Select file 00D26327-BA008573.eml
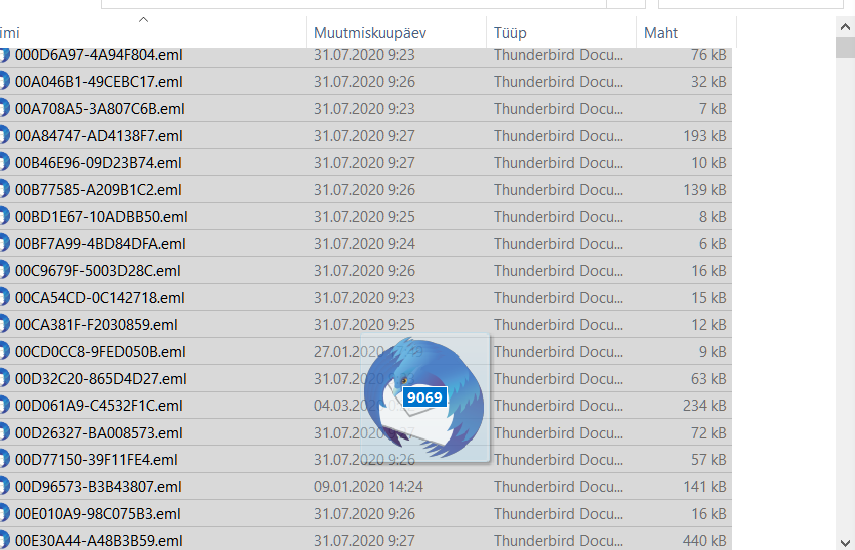This screenshot has width=855, height=550. (99, 433)
